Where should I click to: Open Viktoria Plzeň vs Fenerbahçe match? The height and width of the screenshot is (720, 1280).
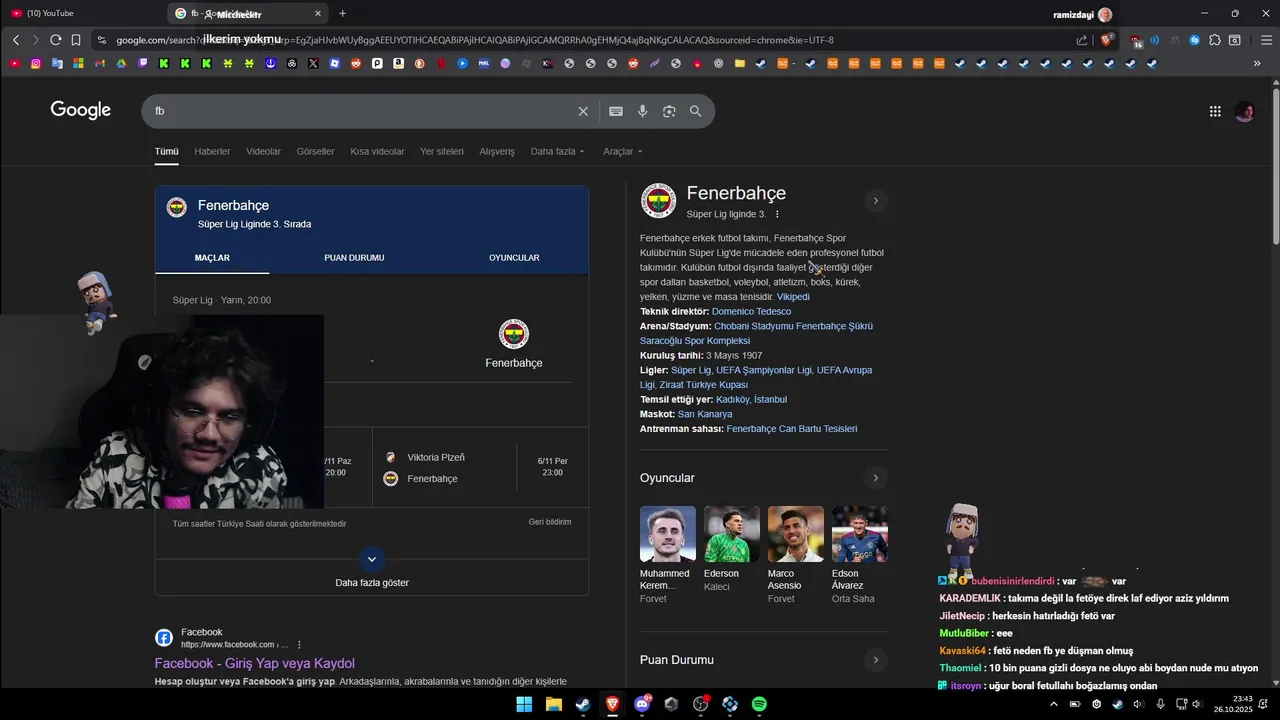480,468
